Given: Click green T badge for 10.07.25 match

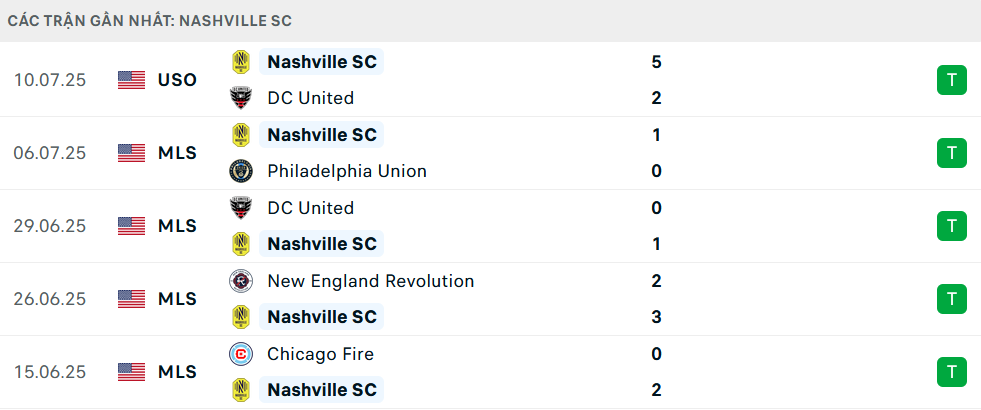Looking at the screenshot, I should coord(952,80).
